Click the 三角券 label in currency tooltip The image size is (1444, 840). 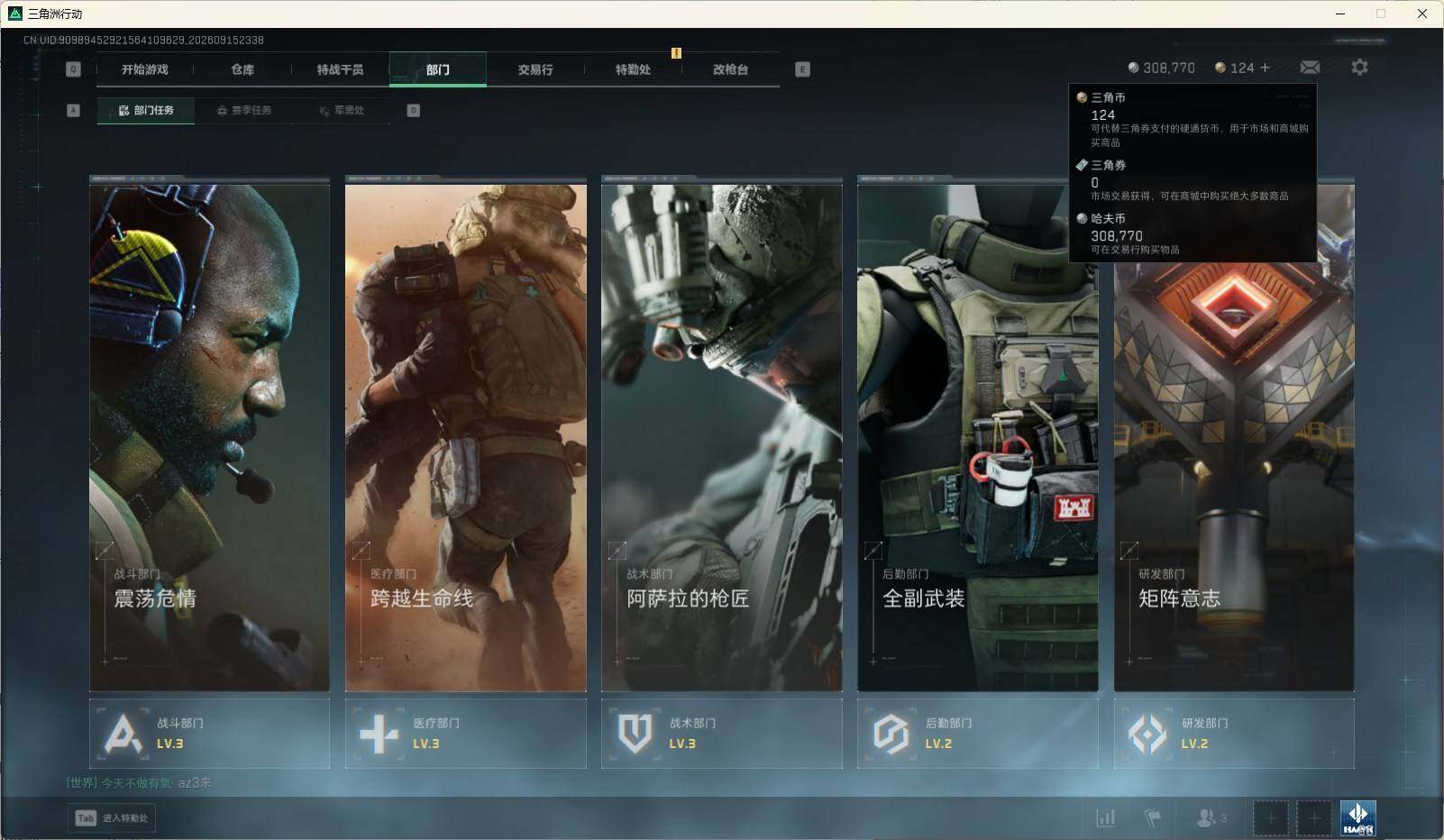(x=1108, y=165)
